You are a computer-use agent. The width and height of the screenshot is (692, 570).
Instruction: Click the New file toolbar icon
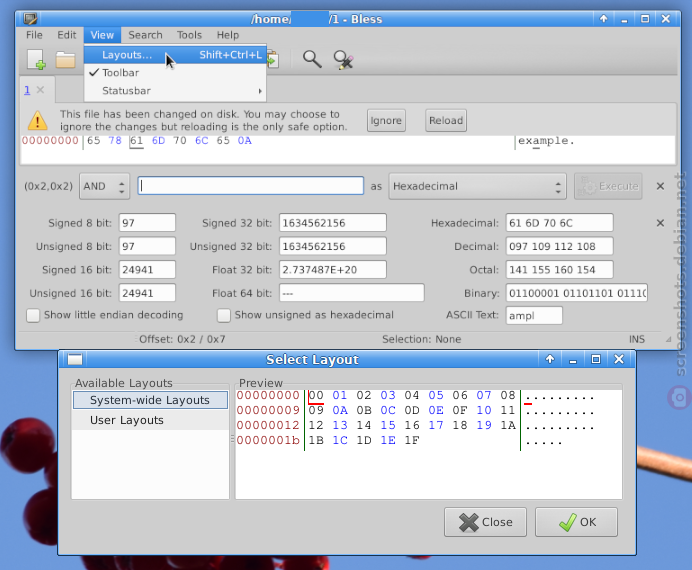click(x=37, y=59)
